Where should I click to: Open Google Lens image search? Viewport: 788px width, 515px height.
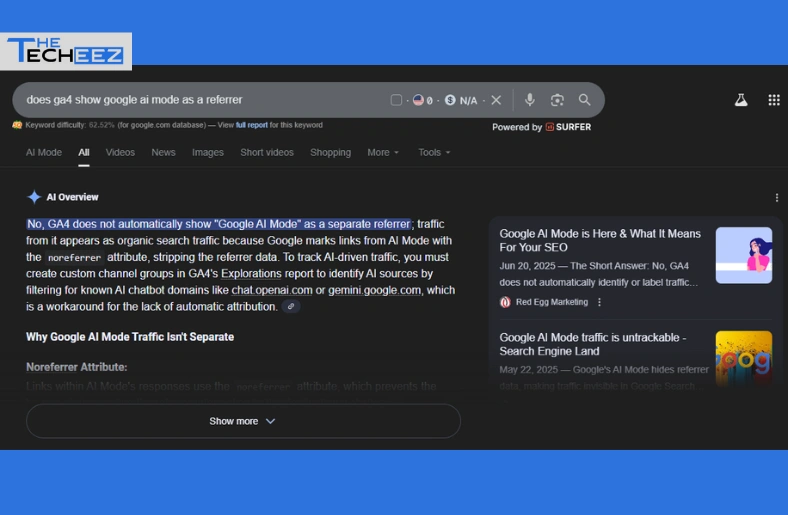coord(557,100)
